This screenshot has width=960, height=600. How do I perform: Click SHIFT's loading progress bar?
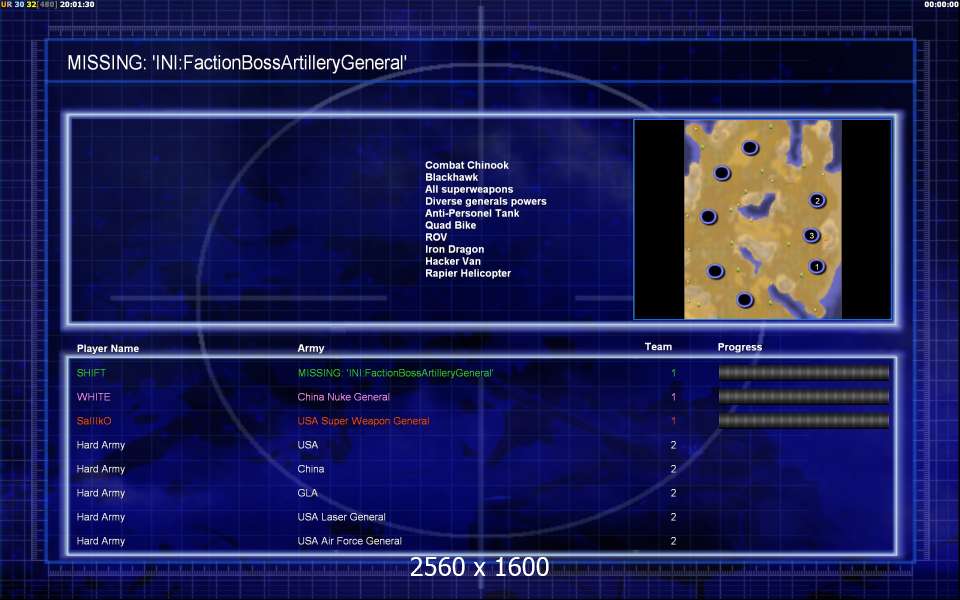pyautogui.click(x=803, y=373)
